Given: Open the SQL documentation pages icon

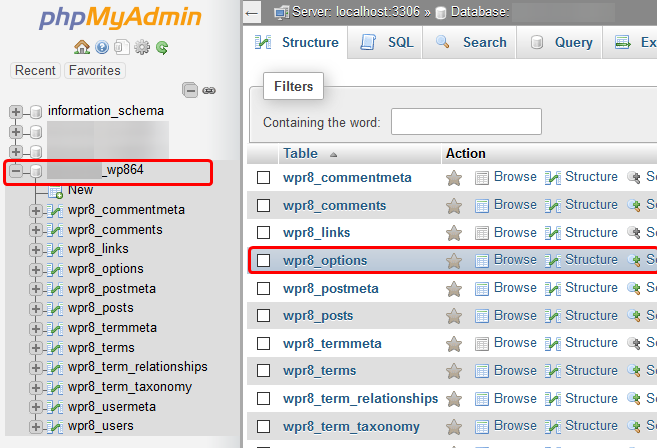Looking at the screenshot, I should coord(122,47).
